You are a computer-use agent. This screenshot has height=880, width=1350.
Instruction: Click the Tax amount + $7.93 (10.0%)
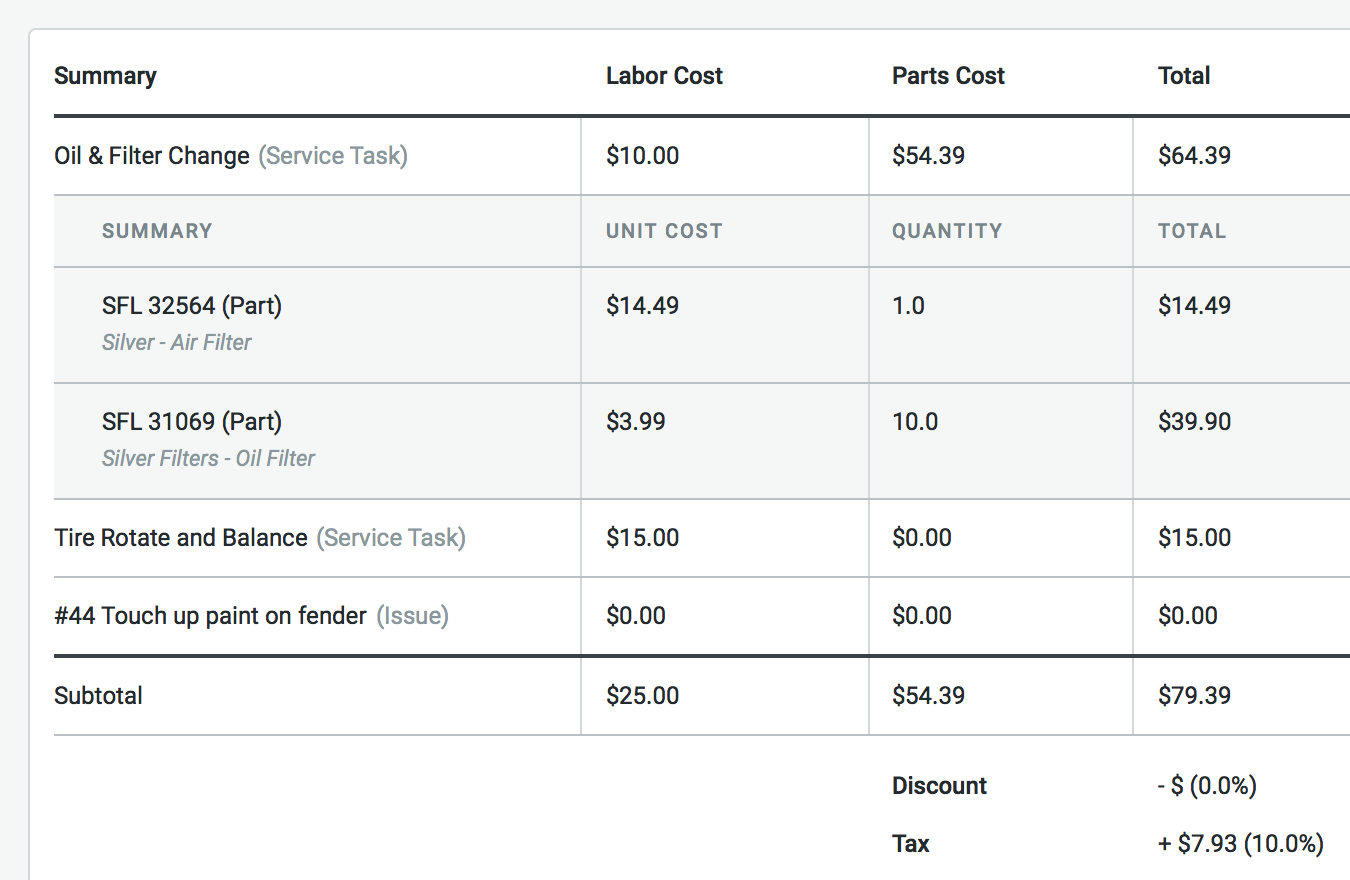point(1240,844)
